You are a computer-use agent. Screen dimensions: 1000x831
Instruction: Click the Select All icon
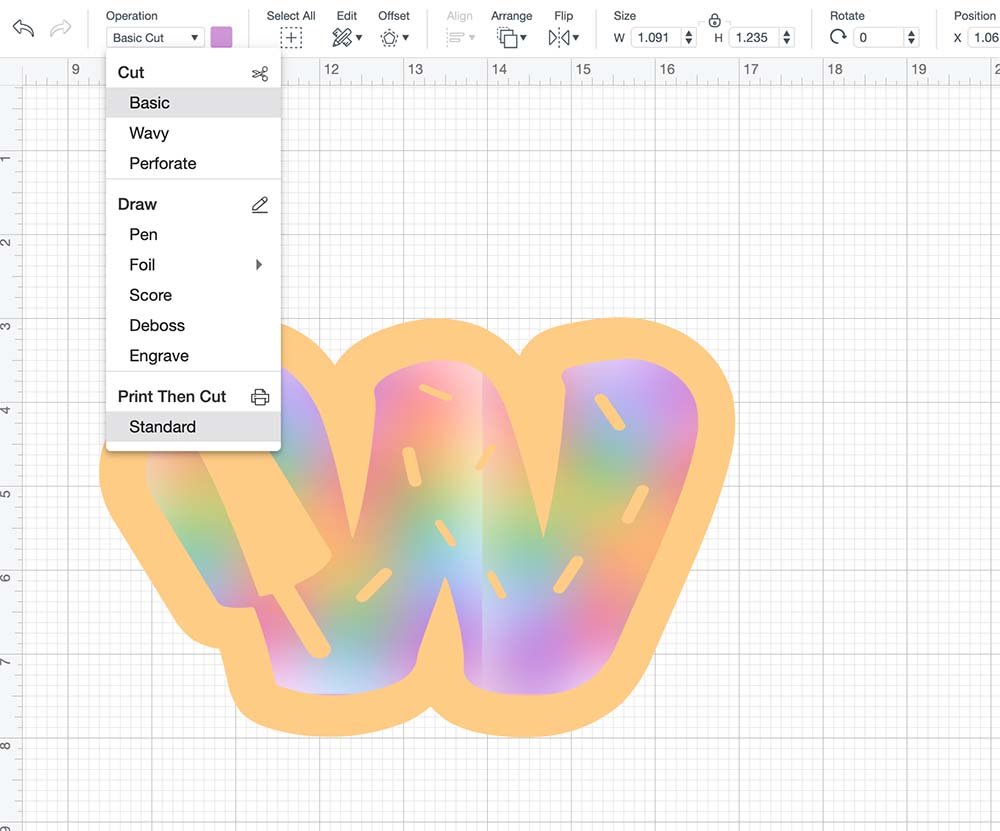pos(291,38)
